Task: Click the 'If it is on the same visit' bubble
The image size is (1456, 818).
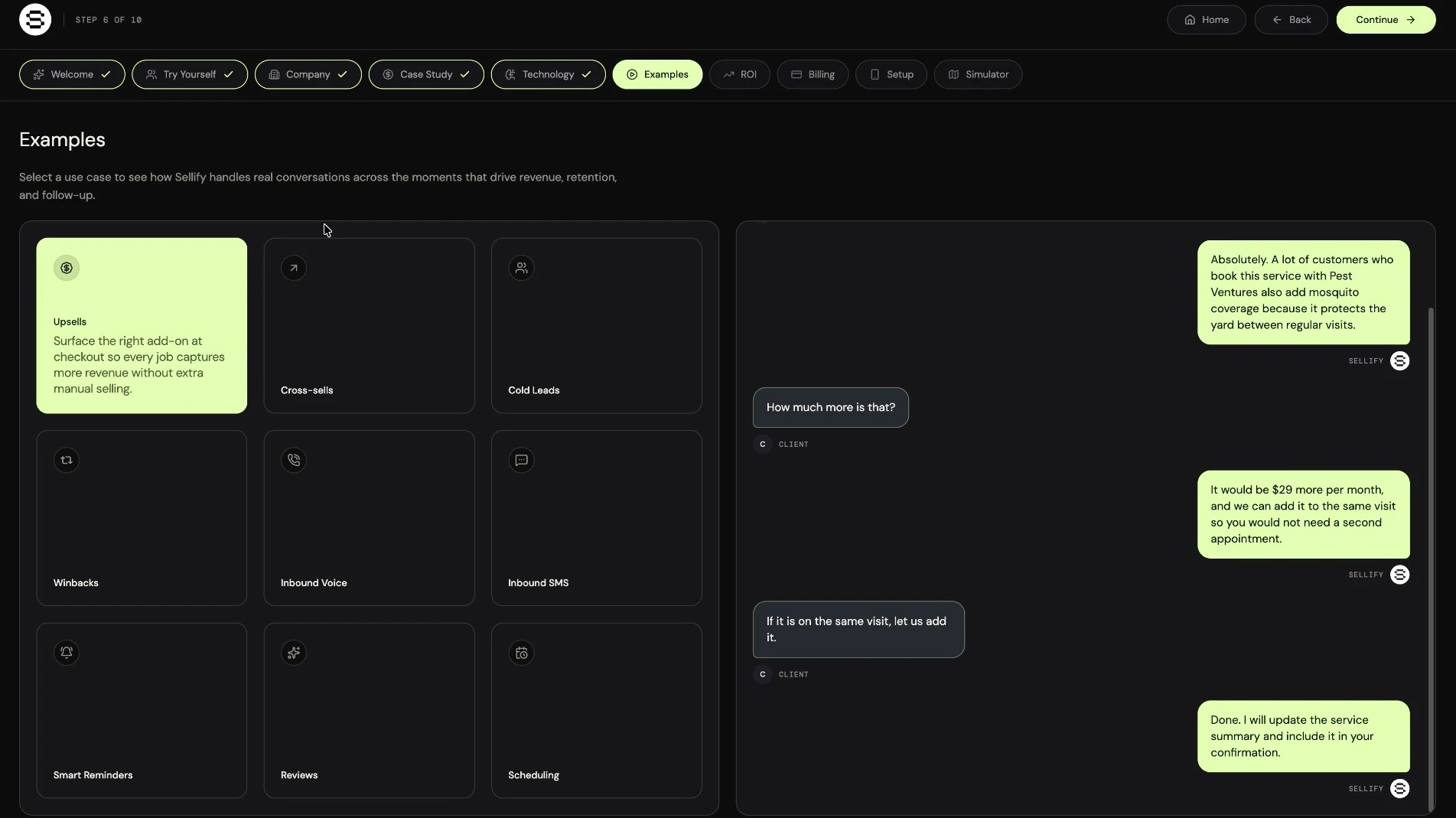Action: (858, 629)
